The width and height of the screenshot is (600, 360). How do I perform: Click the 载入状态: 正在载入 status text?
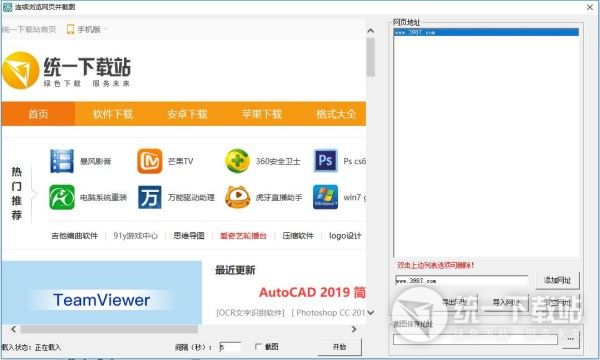click(x=31, y=347)
